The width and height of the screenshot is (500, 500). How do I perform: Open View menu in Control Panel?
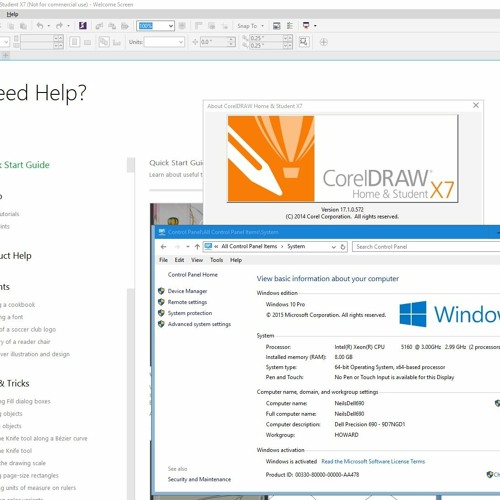point(197,260)
